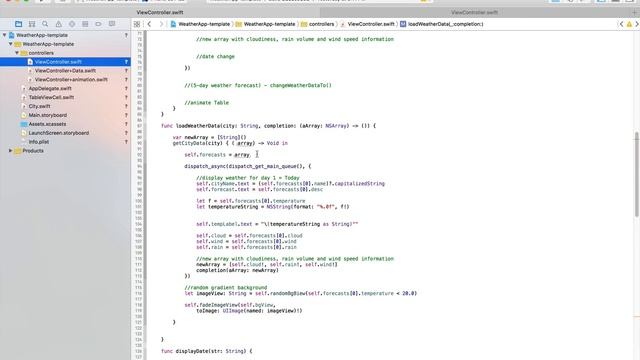Collapse the controllers folder
The height and width of the screenshot is (360, 640).
(x=17, y=53)
